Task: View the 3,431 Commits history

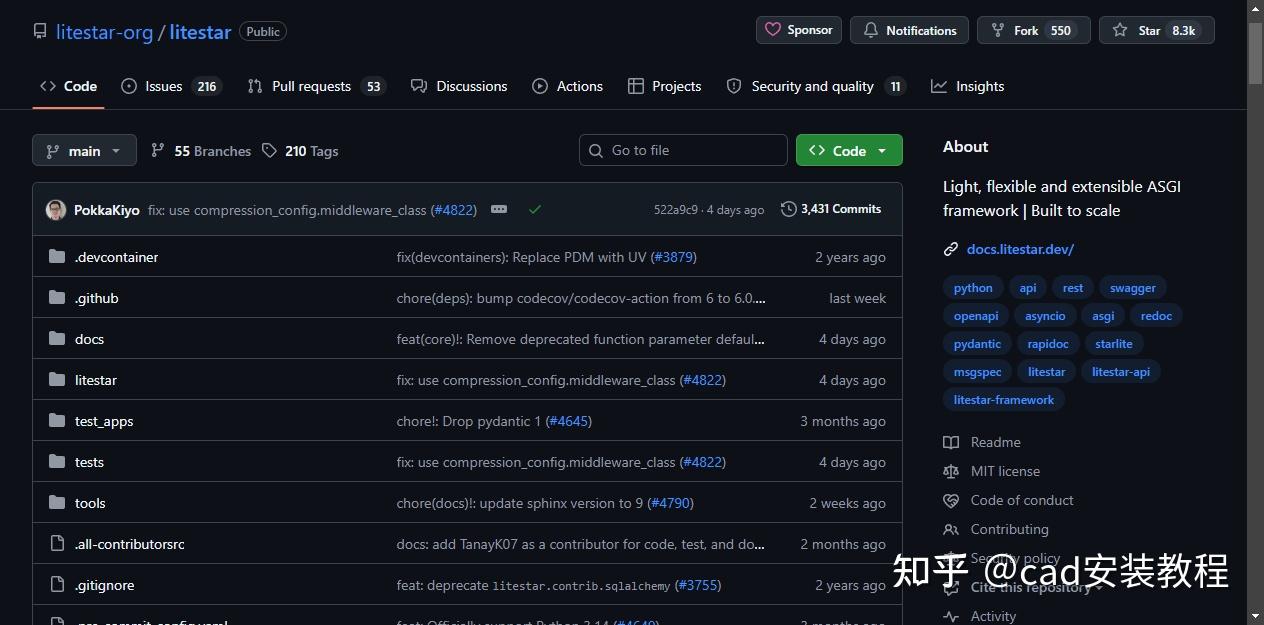Action: 831,209
